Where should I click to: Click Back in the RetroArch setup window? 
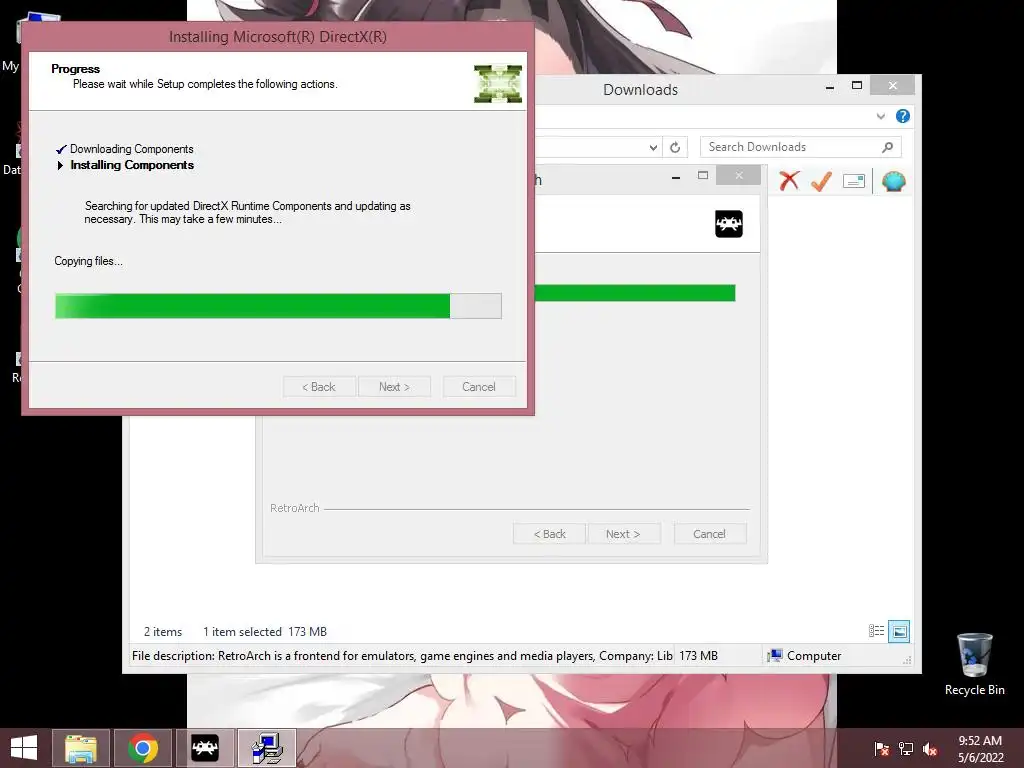pyautogui.click(x=549, y=534)
